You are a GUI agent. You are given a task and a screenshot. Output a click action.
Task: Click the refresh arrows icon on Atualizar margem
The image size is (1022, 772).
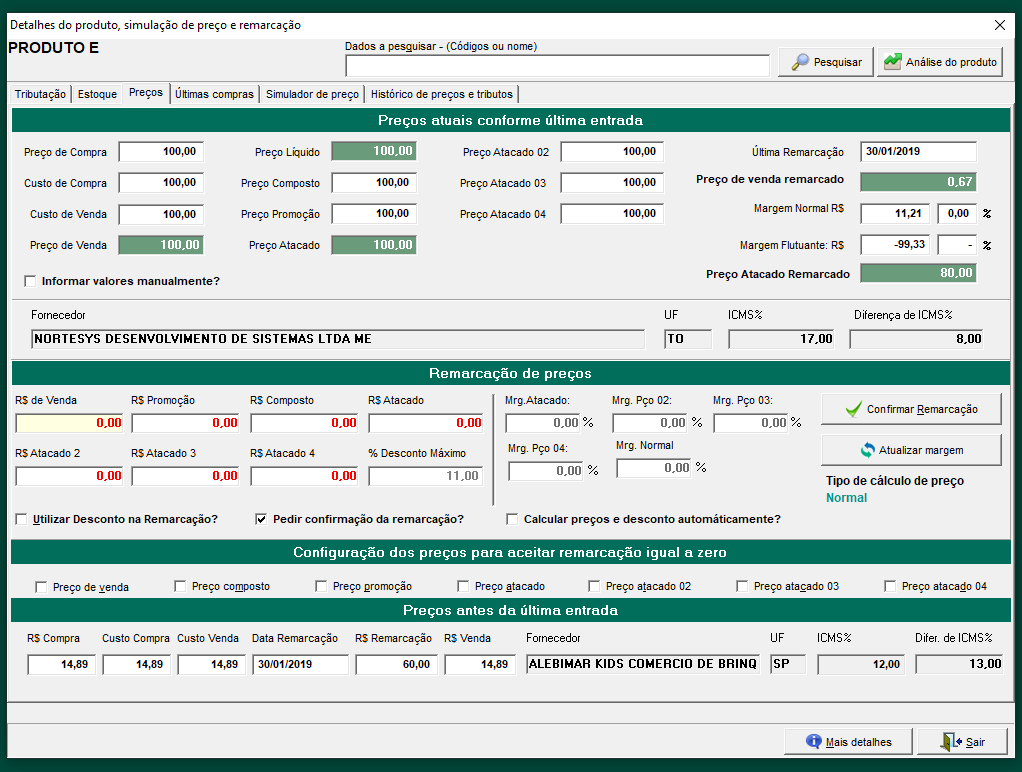pyautogui.click(x=867, y=450)
